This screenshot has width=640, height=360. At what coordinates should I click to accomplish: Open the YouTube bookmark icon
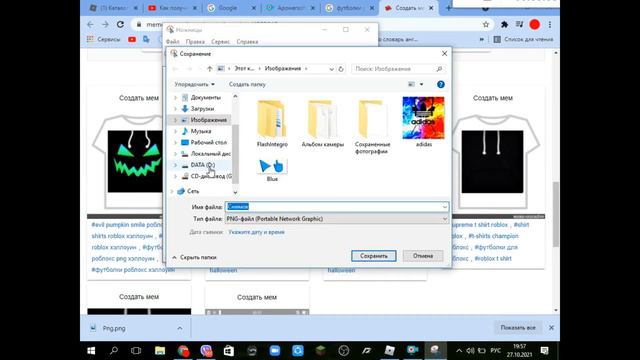[x=132, y=39]
